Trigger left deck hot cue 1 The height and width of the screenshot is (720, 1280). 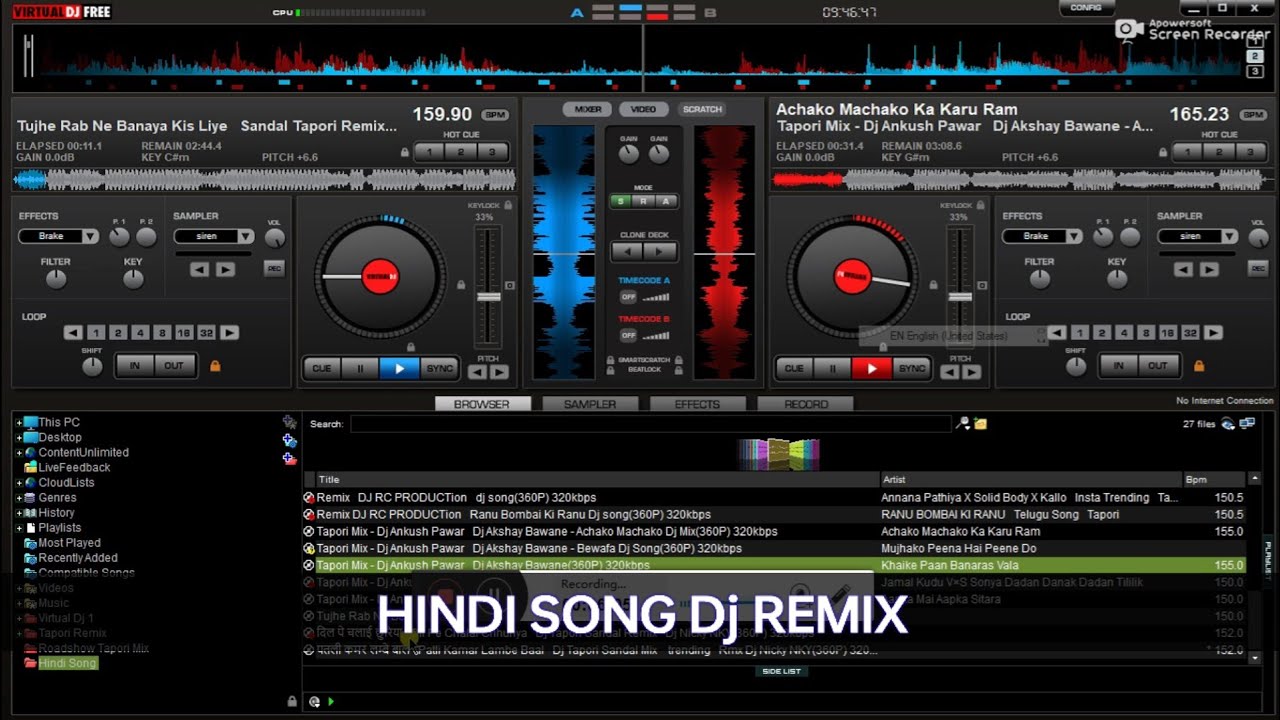[x=430, y=152]
